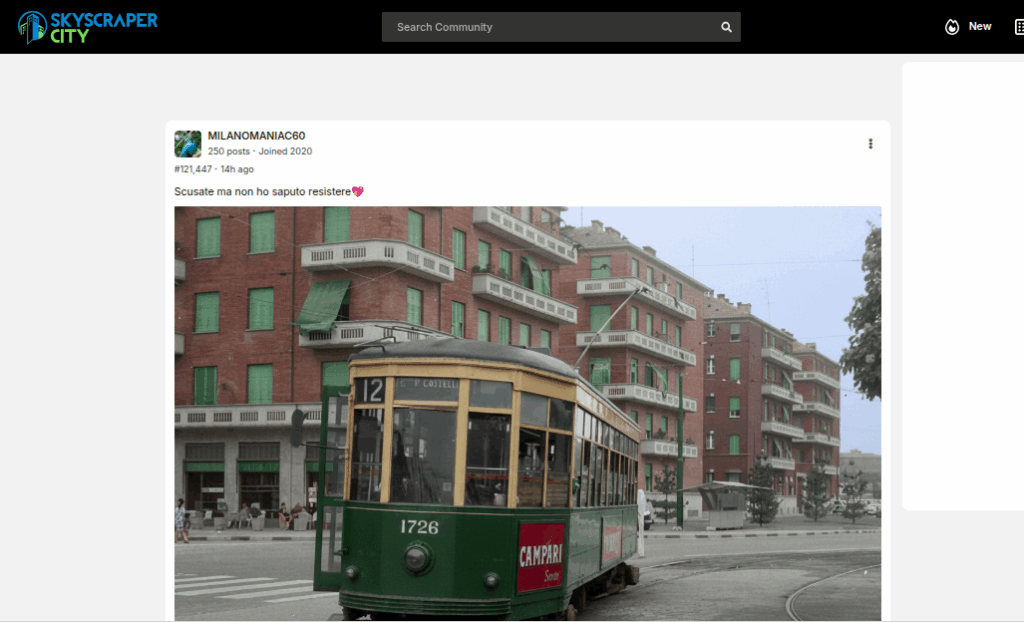Click the tram number 1726 in the photo
This screenshot has height=622, width=1024.
[419, 527]
